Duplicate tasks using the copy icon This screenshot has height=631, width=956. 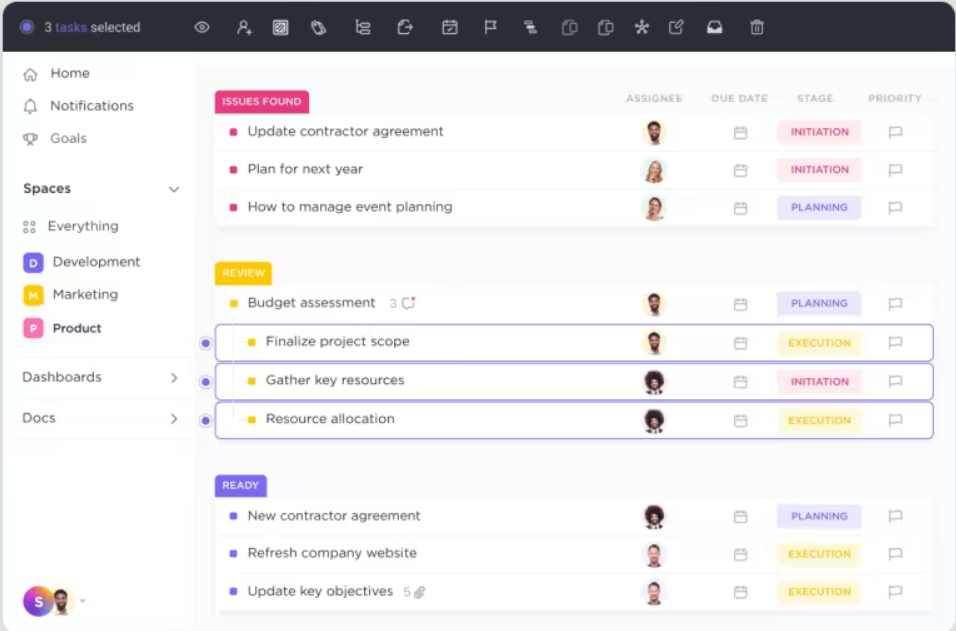[x=569, y=27]
